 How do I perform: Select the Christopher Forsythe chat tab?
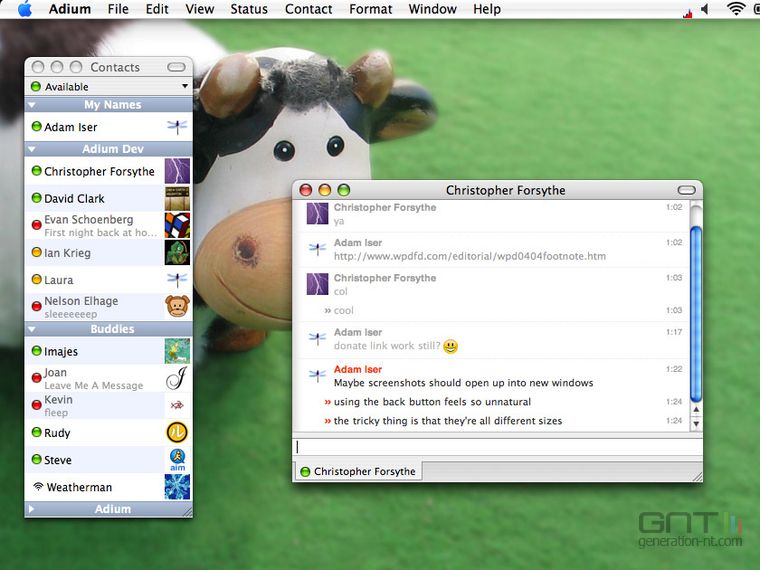[x=358, y=471]
